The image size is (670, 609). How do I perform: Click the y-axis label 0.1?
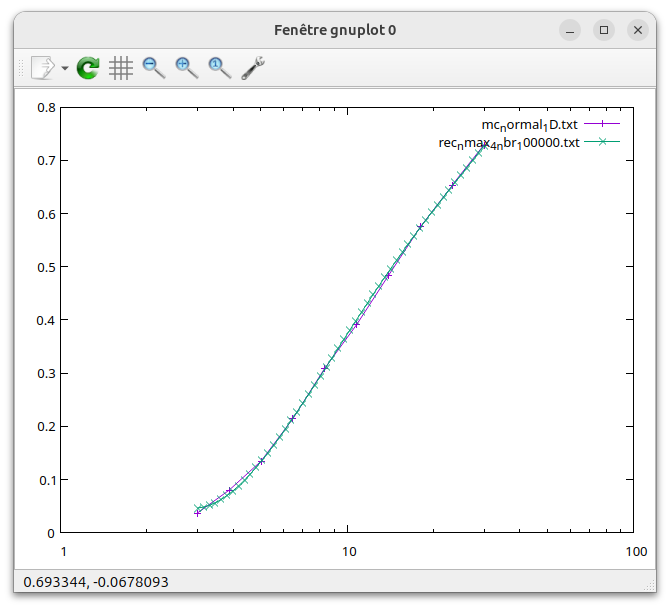coord(47,480)
